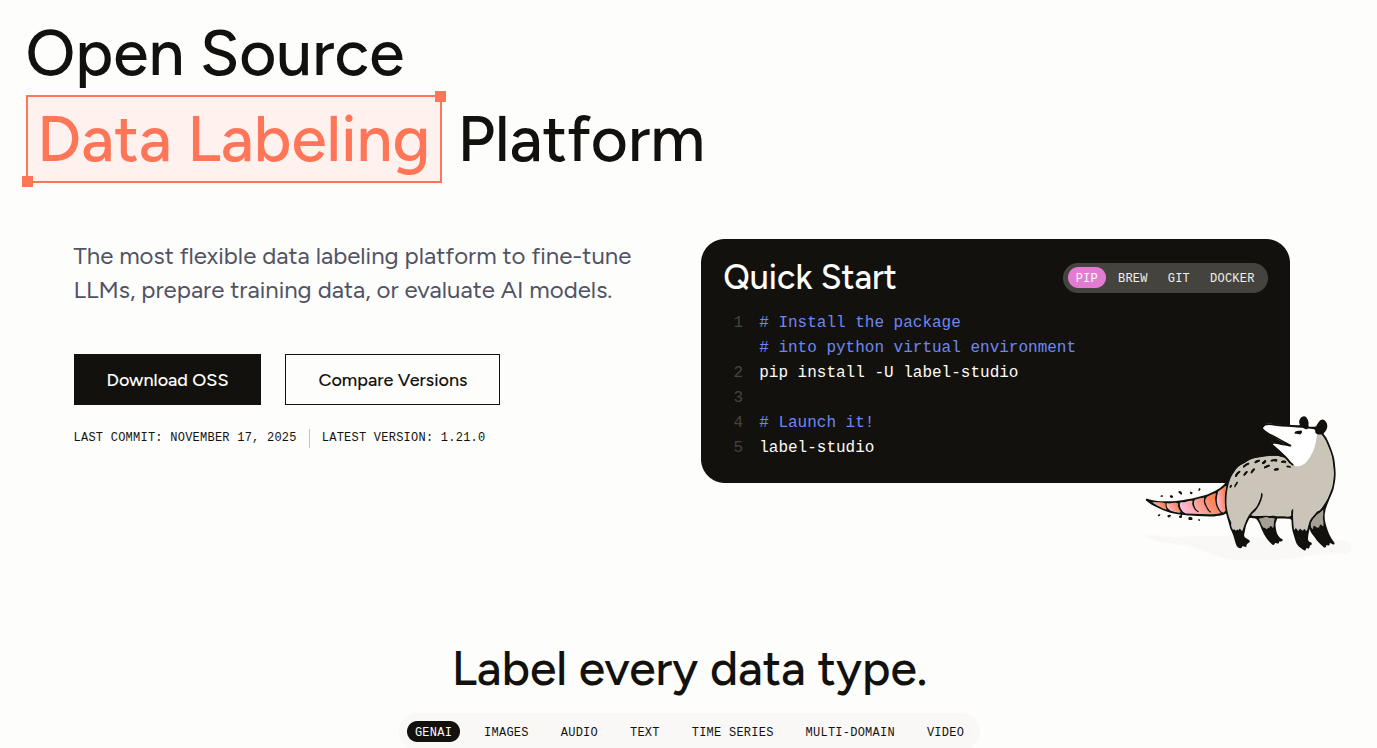Click the bottom-left handle of the Data Labeling box
1377x748 pixels.
(x=28, y=181)
